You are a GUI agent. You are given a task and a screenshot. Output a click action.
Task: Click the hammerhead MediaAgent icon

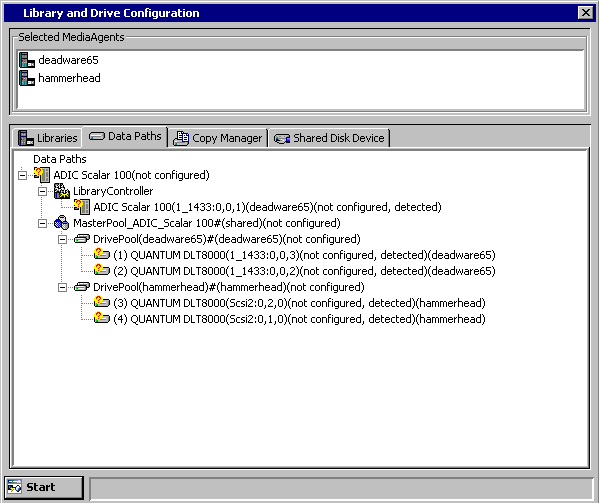pyautogui.click(x=27, y=78)
